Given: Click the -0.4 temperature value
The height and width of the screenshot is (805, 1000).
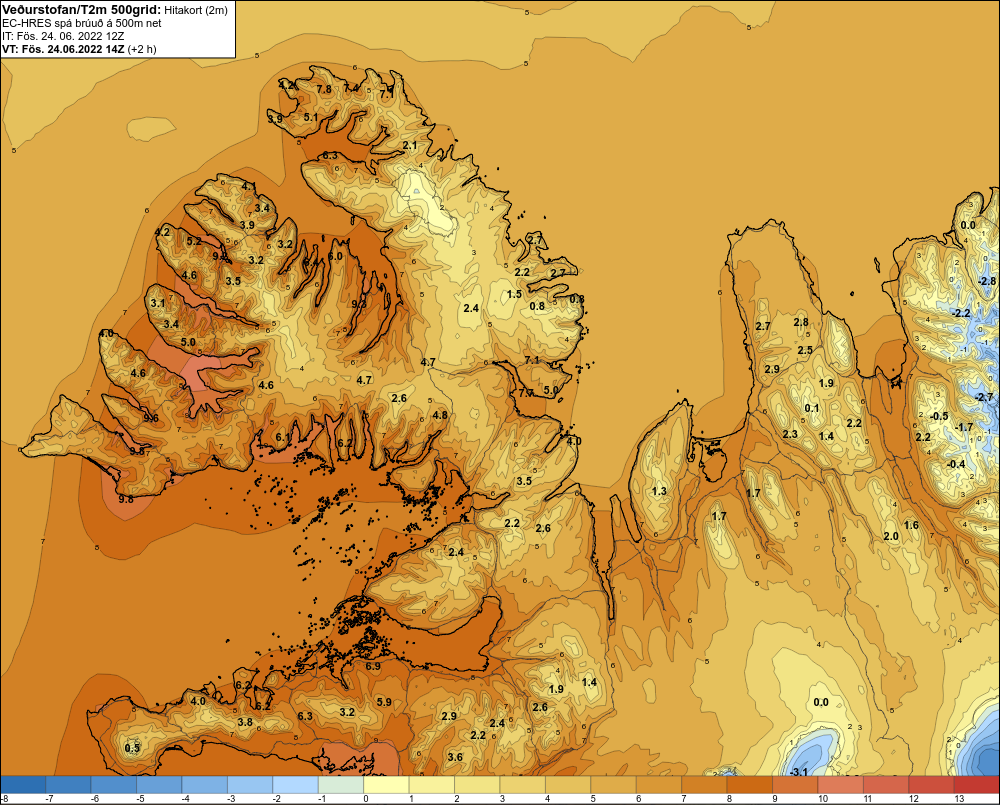Looking at the screenshot, I should (x=956, y=464).
